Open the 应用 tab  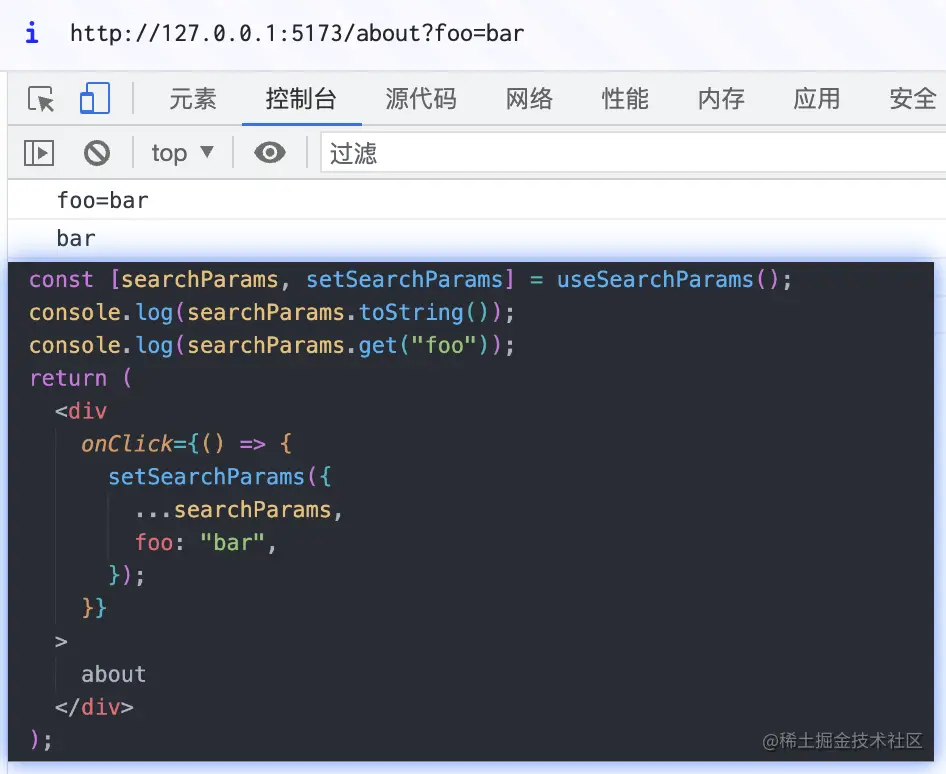816,99
